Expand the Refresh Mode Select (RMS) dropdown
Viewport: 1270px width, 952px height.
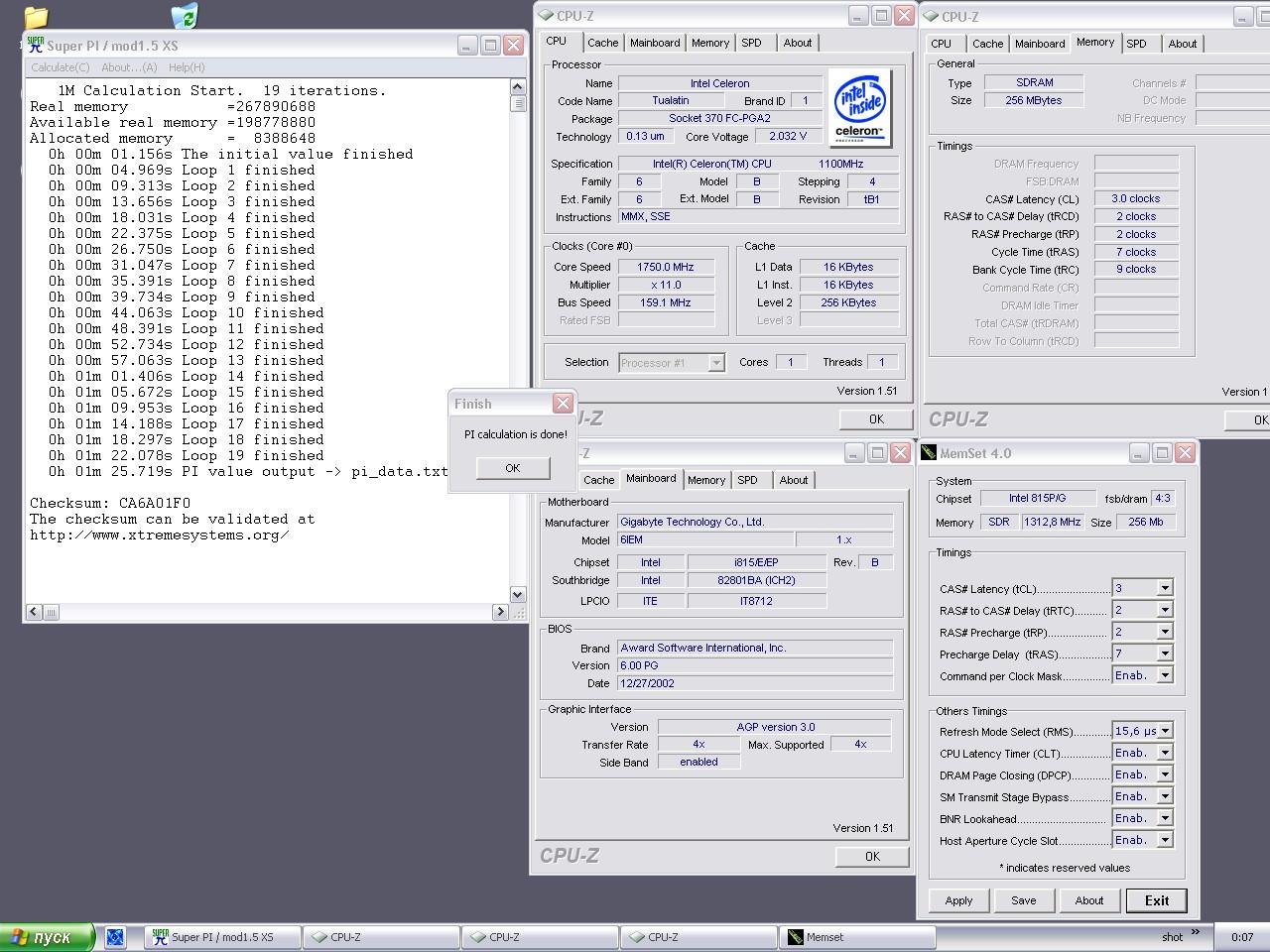(1165, 731)
